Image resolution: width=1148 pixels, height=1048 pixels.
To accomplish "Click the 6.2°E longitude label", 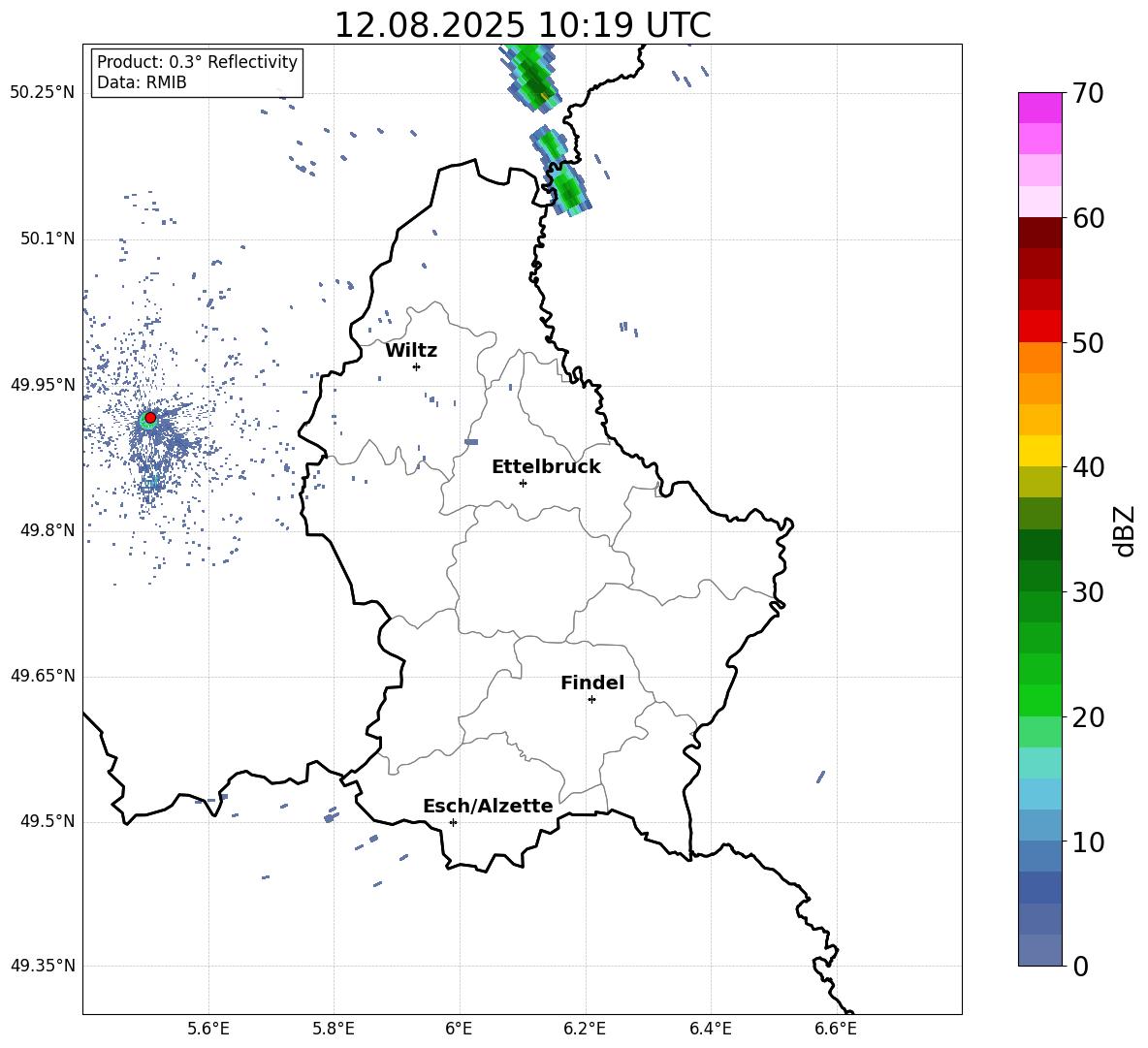I will pyautogui.click(x=585, y=1029).
